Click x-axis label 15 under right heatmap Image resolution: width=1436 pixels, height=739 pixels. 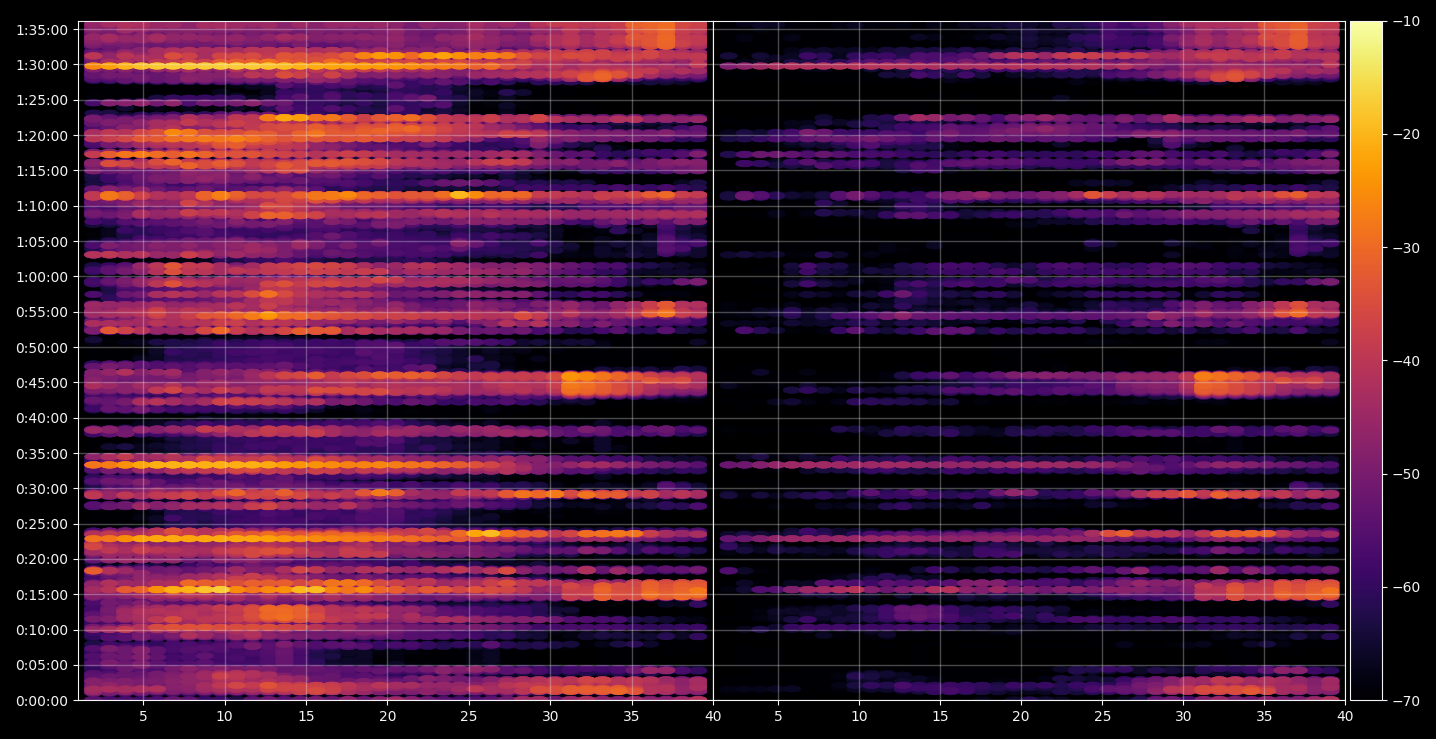point(940,716)
